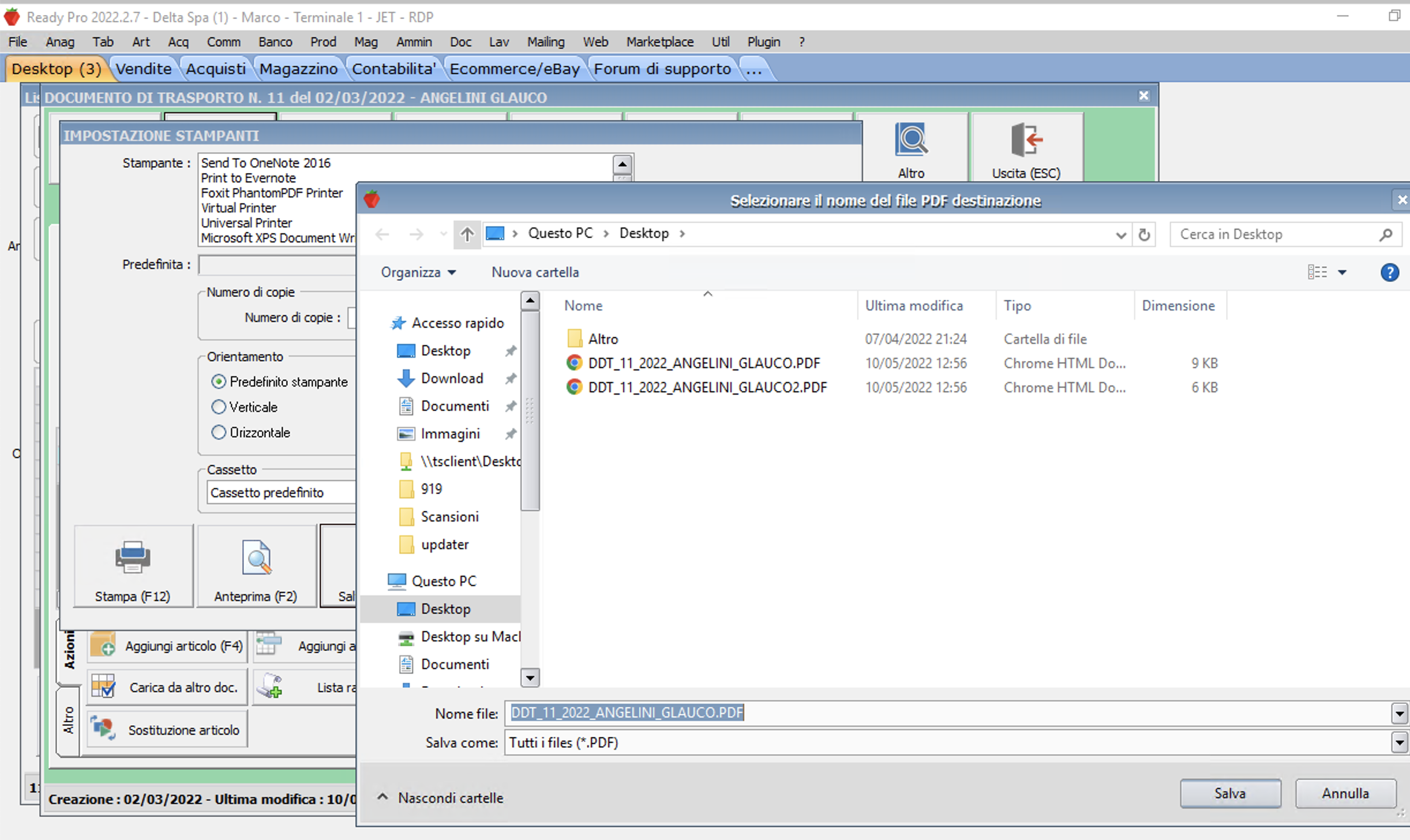The width and height of the screenshot is (1410, 840).
Task: Select Send To OneNote 2016 printer
Action: point(266,163)
